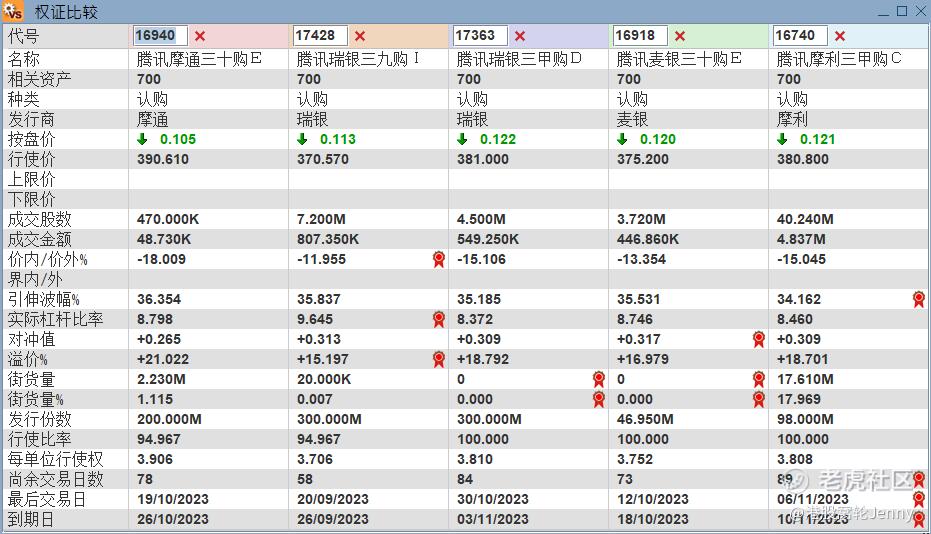
Task: Click the 17363 code input field
Action: 480,36
